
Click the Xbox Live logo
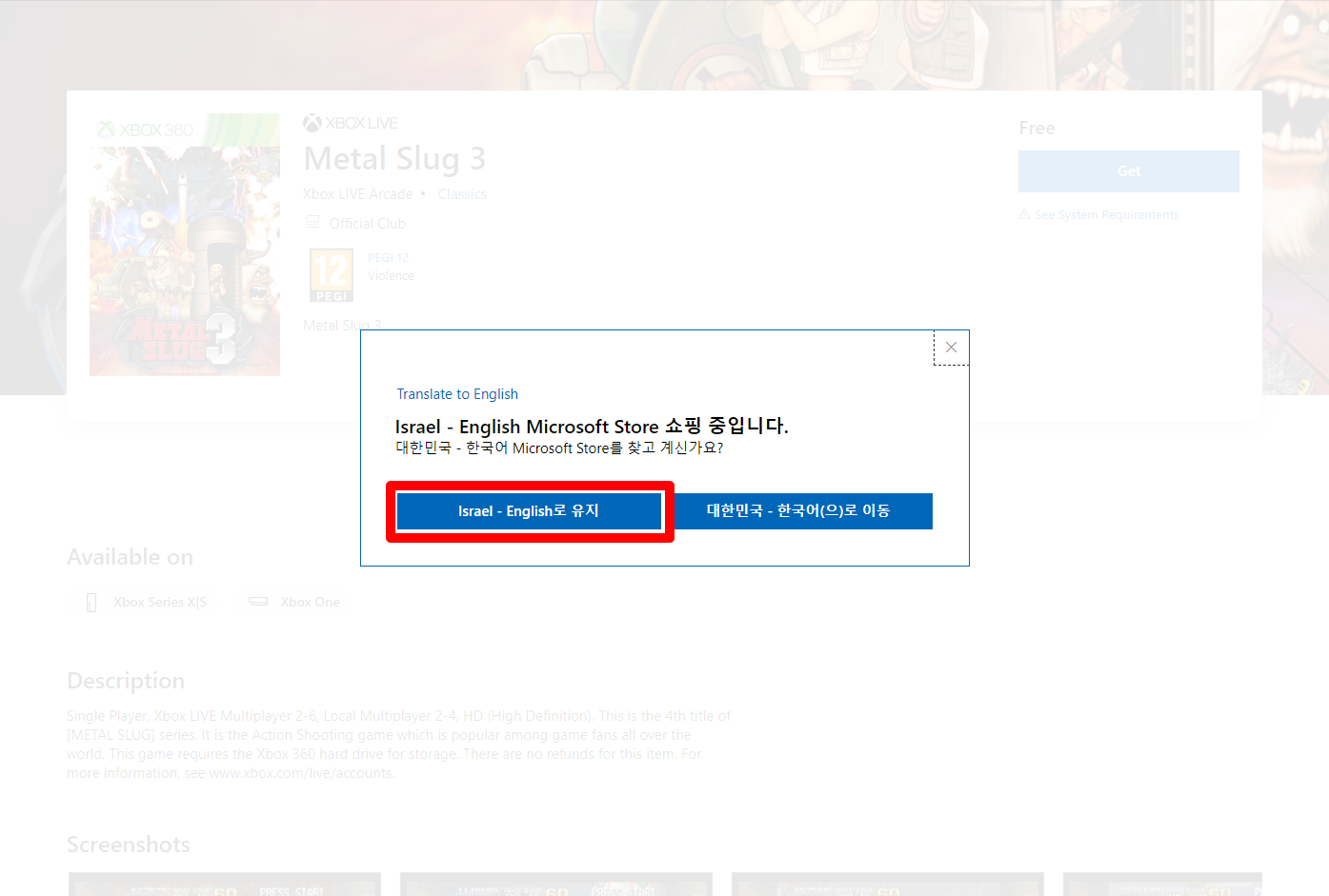coord(351,123)
